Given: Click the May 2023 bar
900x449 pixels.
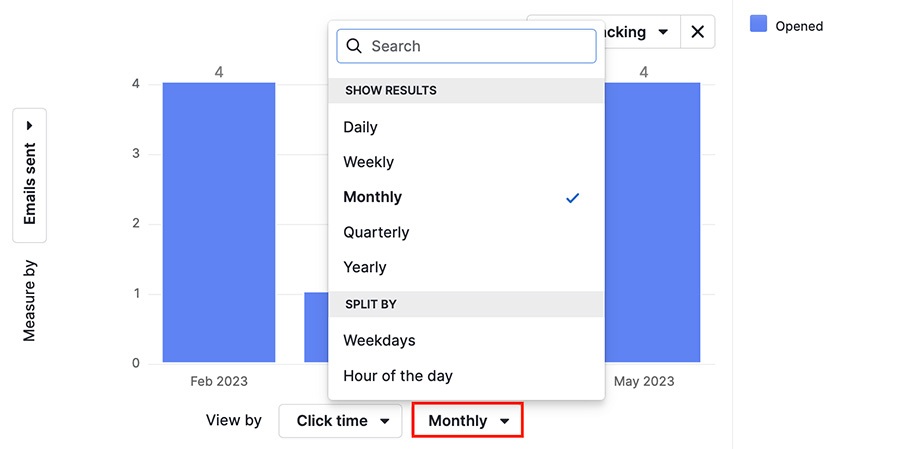Looking at the screenshot, I should click(x=652, y=222).
